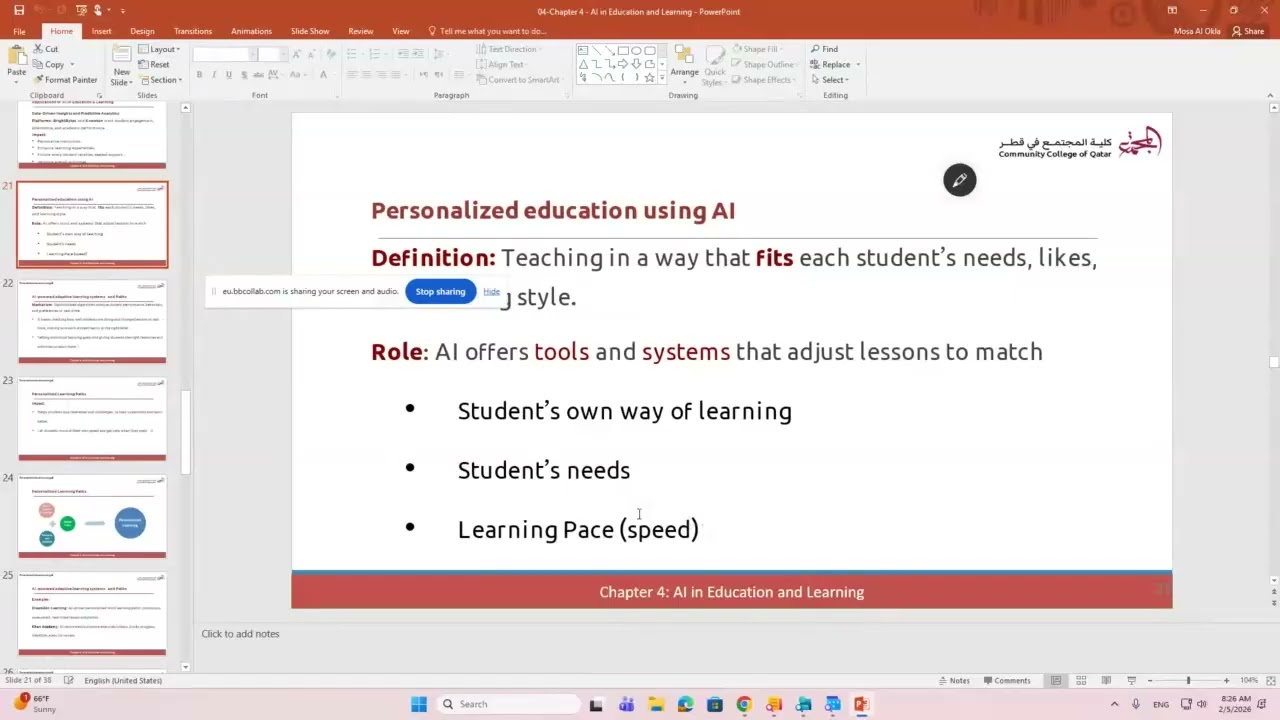The image size is (1280, 720).
Task: Start Slide Show from the status bar
Action: click(x=1131, y=680)
